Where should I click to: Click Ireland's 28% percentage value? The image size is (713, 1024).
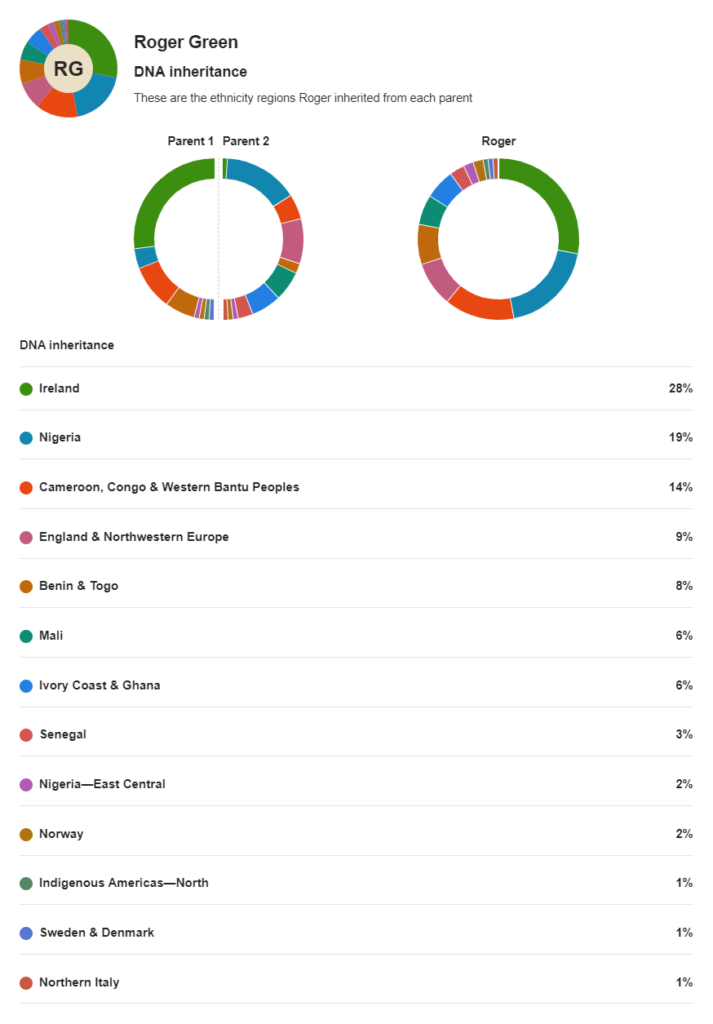tap(681, 388)
